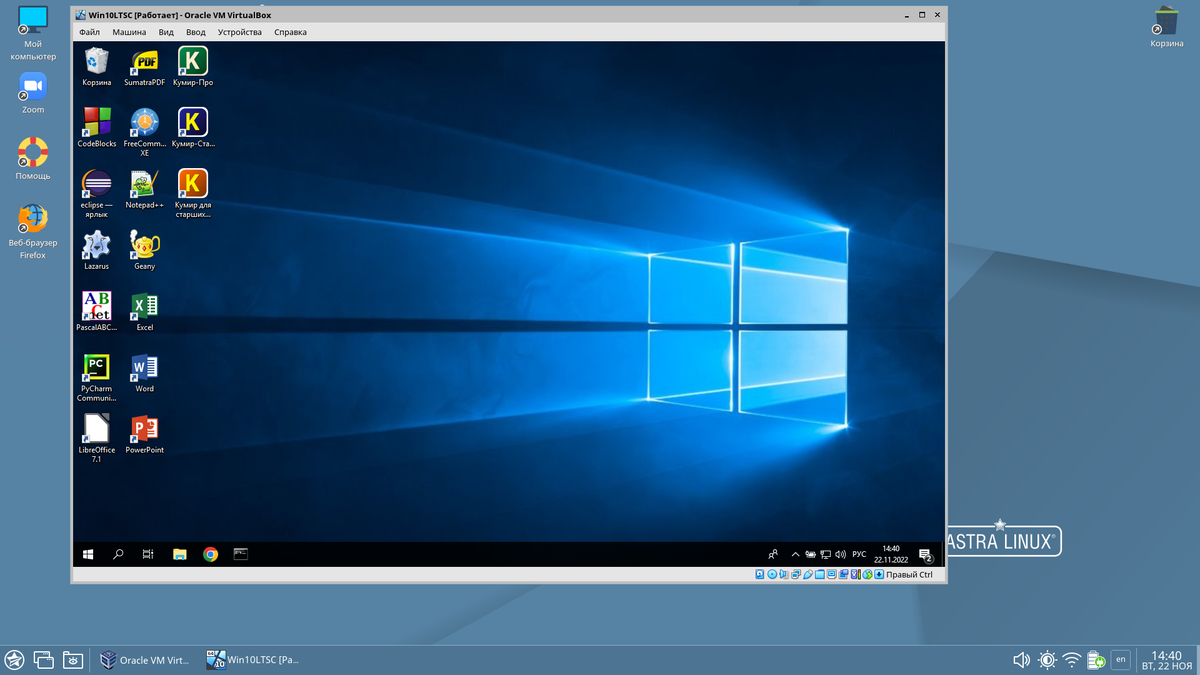Select the Windows Корзина icon inside the VM

click(x=97, y=67)
